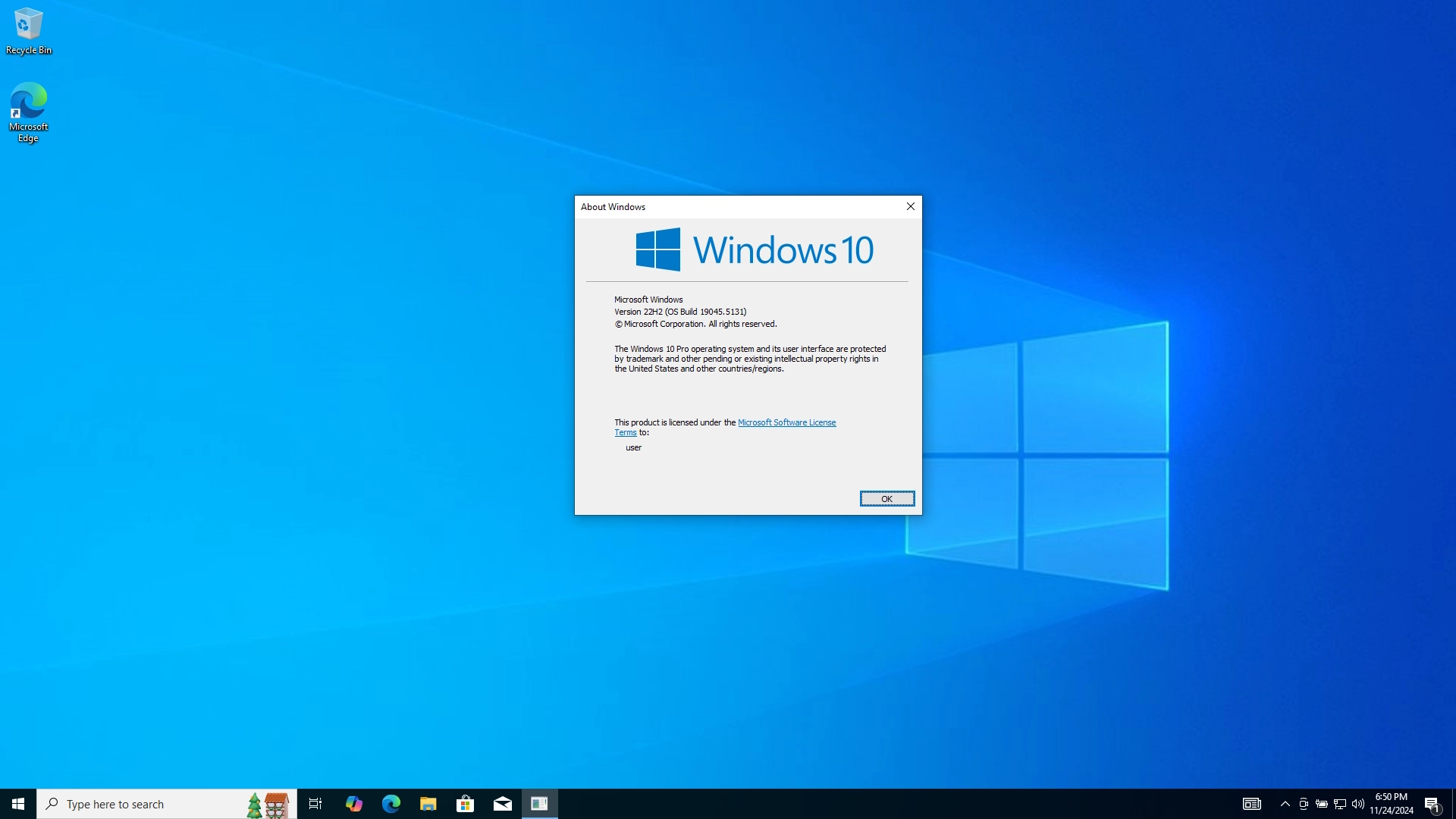Open the search highlights holiday illustration
1456x819 pixels.
268,805
